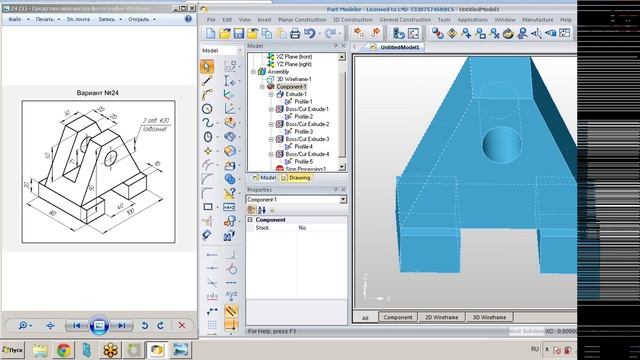The height and width of the screenshot is (360, 640).
Task: Open the Tools menu
Action: [444, 20]
